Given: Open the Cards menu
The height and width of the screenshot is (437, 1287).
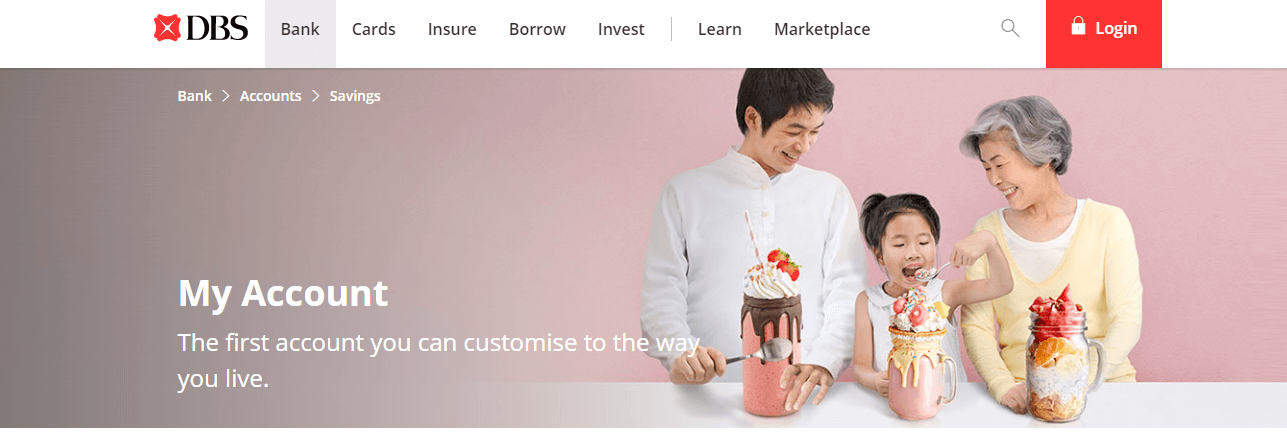Looking at the screenshot, I should click(374, 30).
